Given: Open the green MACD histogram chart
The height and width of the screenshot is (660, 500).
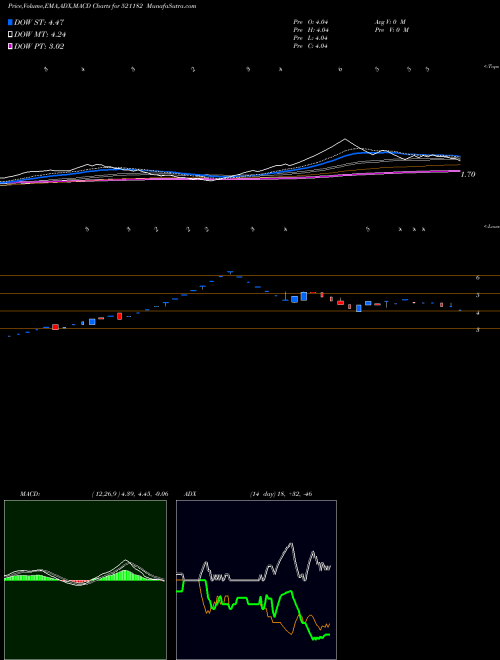Looking at the screenshot, I should pyautogui.click(x=85, y=580).
